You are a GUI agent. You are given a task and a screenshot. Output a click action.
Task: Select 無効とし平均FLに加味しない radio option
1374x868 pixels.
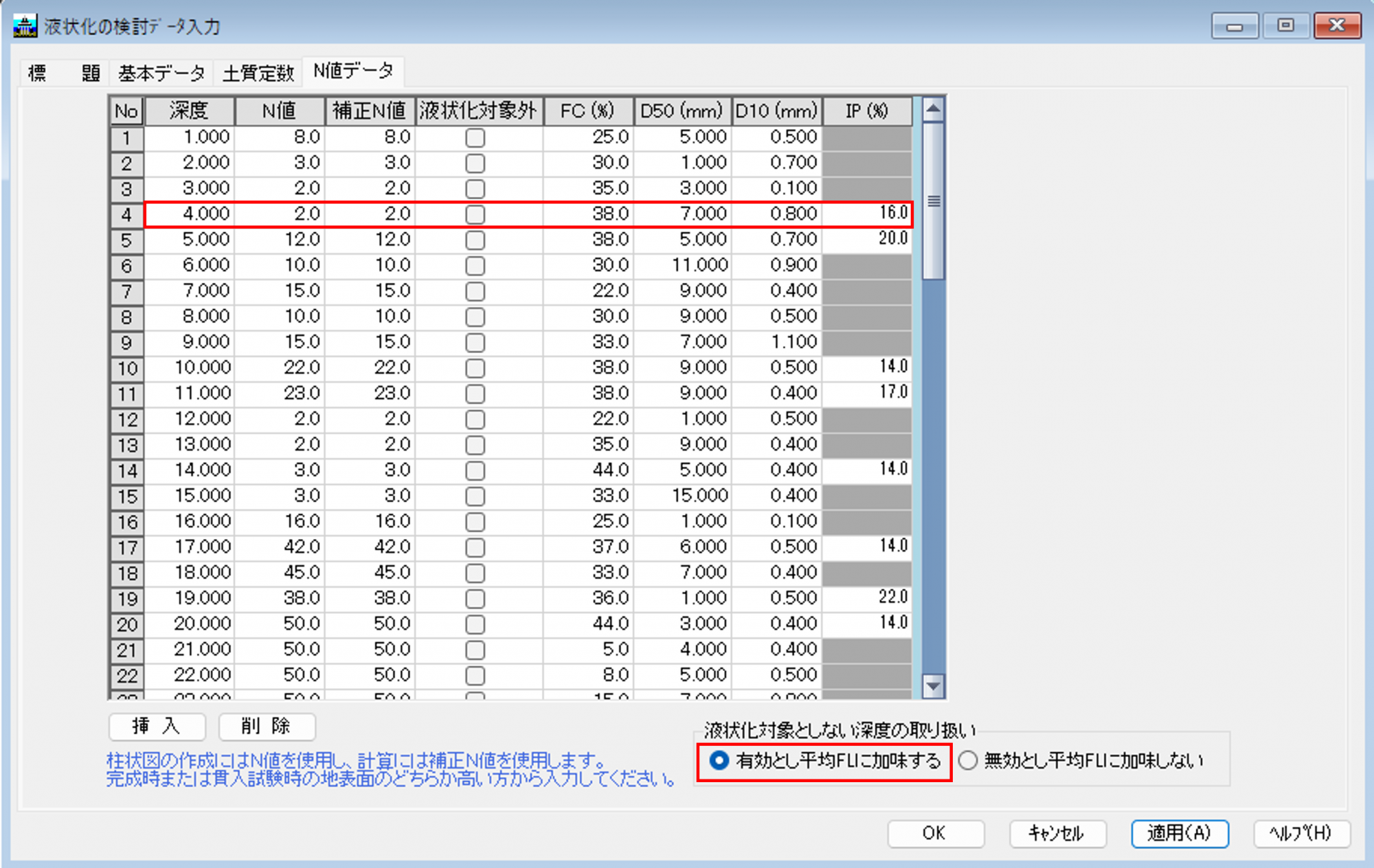pyautogui.click(x=968, y=761)
